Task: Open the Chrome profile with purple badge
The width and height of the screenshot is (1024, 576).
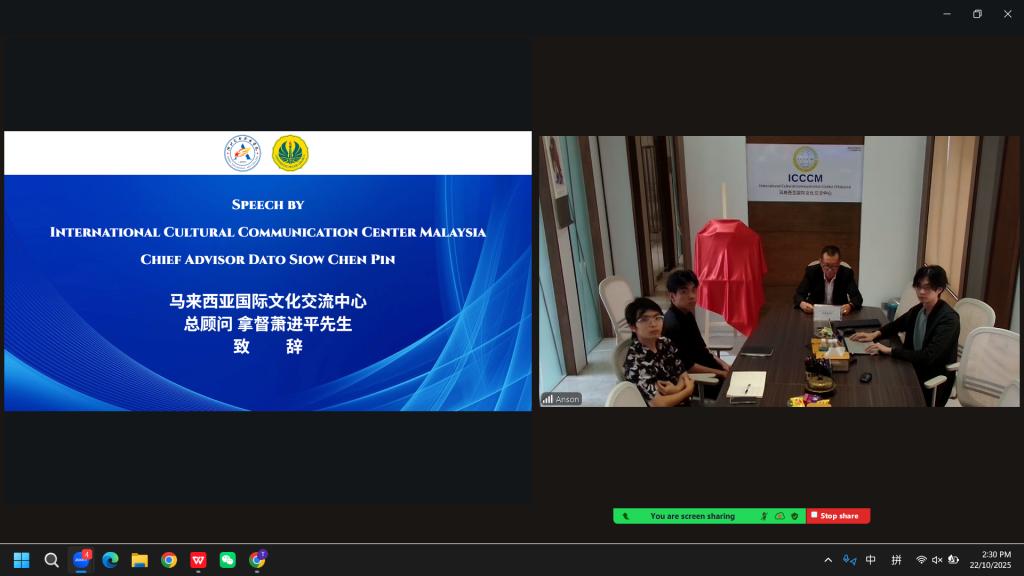Action: [257, 560]
